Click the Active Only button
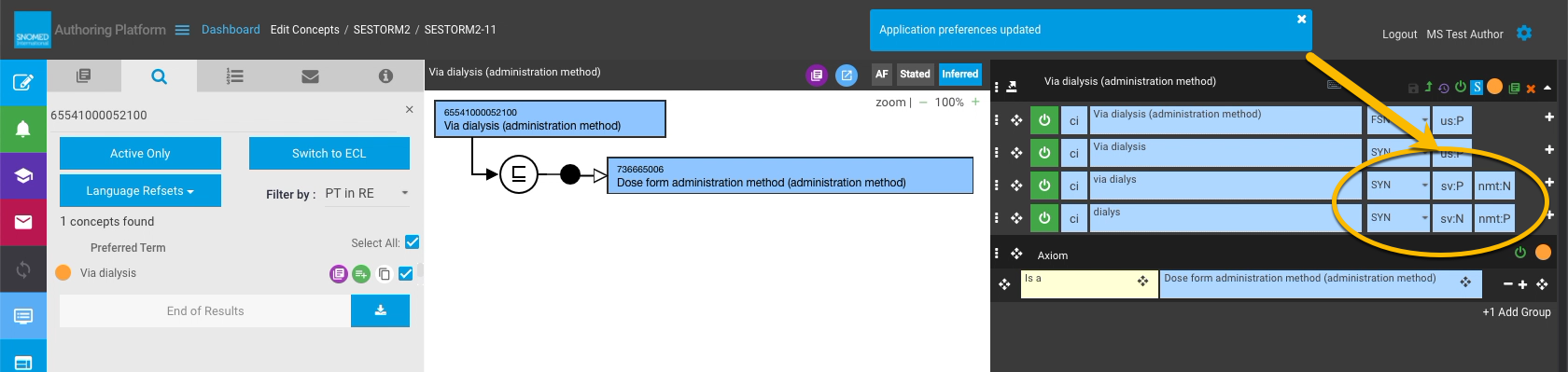The height and width of the screenshot is (372, 1568). [140, 153]
